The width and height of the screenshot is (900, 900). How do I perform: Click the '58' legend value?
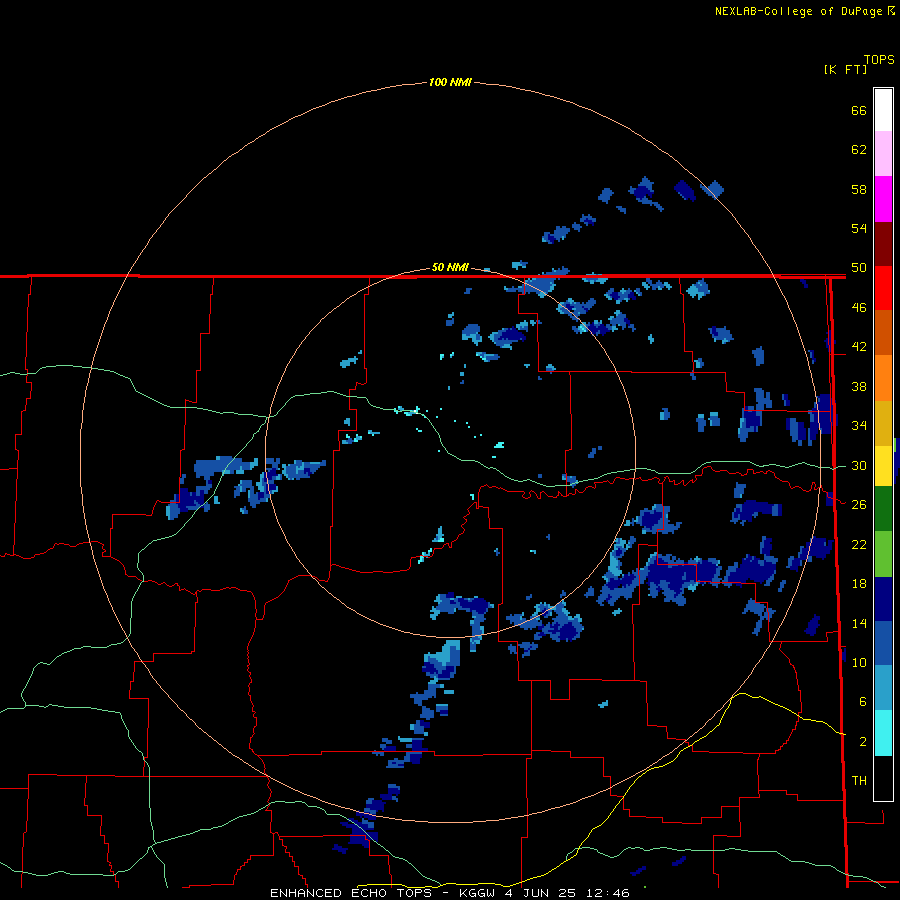coord(859,189)
